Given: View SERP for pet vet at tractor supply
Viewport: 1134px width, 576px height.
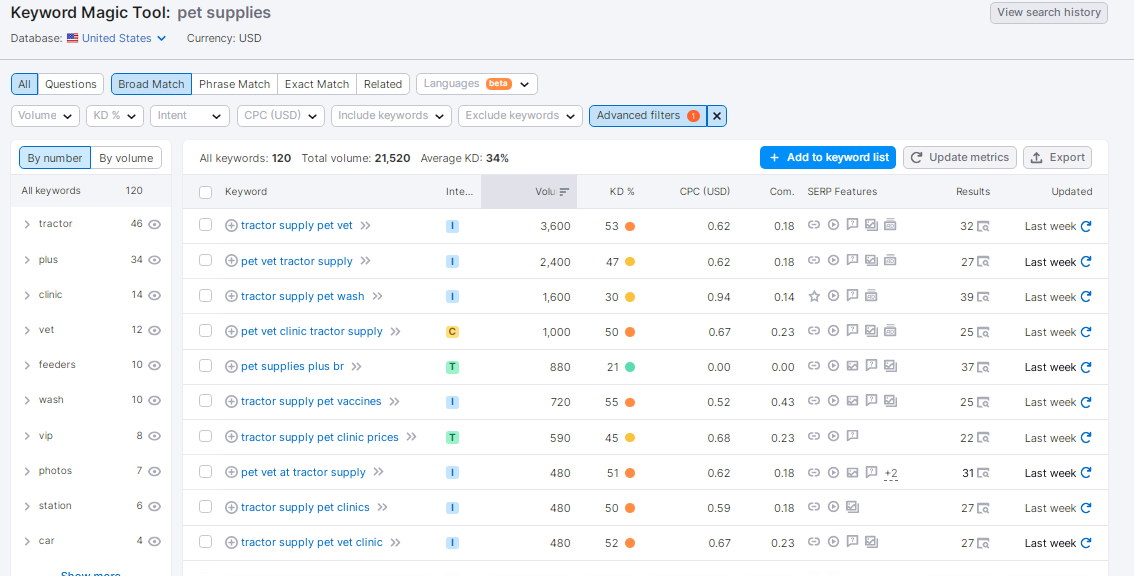Looking at the screenshot, I should pos(984,473).
